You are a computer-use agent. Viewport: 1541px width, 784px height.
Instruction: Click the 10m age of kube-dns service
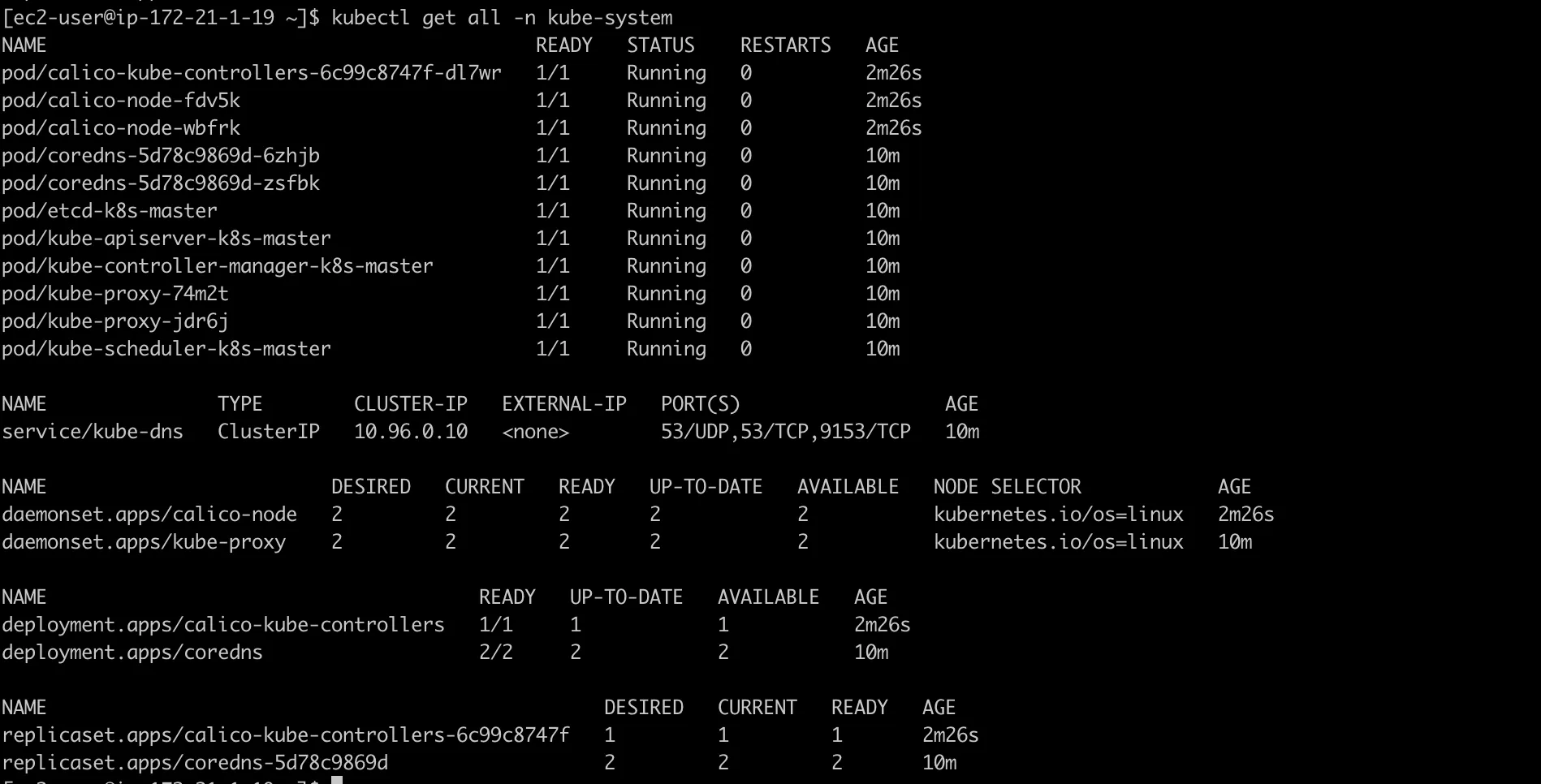(962, 432)
